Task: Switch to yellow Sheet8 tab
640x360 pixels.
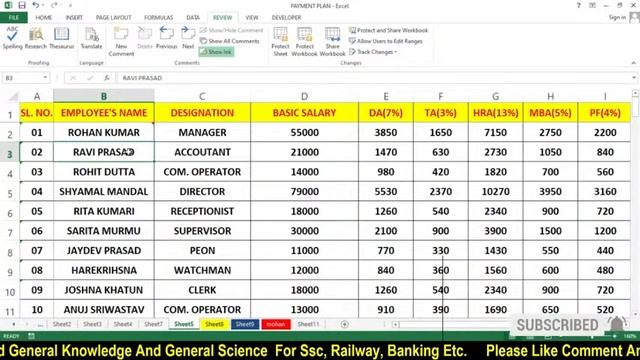Action: [x=214, y=324]
